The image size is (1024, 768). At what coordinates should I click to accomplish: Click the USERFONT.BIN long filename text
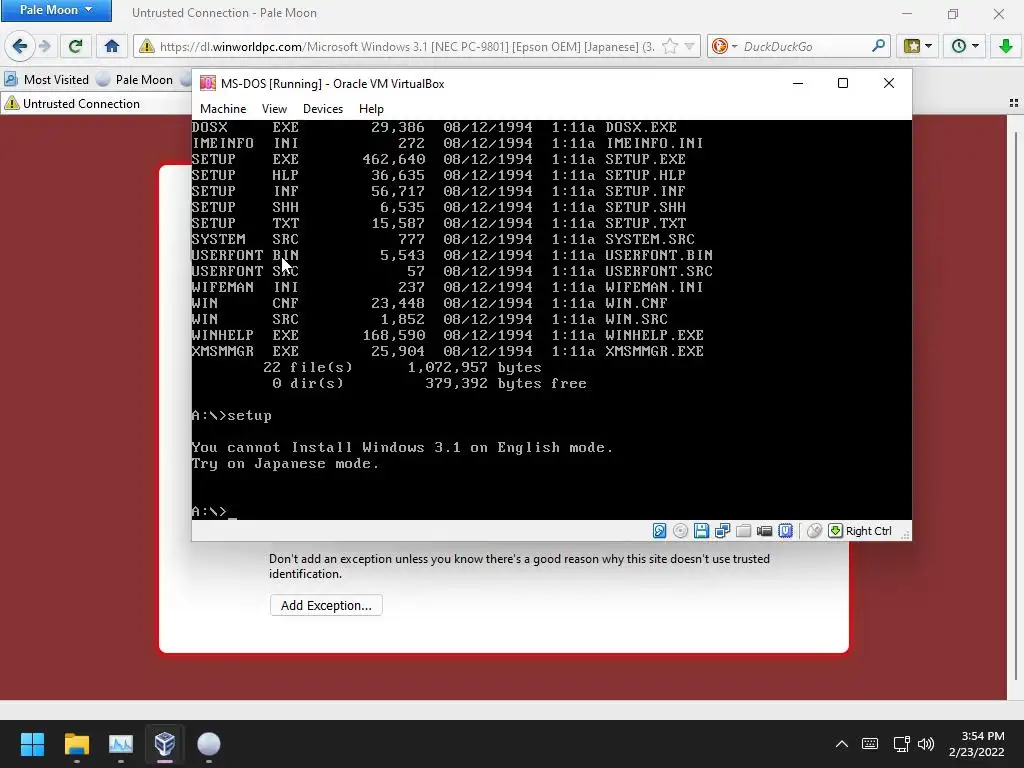[x=658, y=255]
